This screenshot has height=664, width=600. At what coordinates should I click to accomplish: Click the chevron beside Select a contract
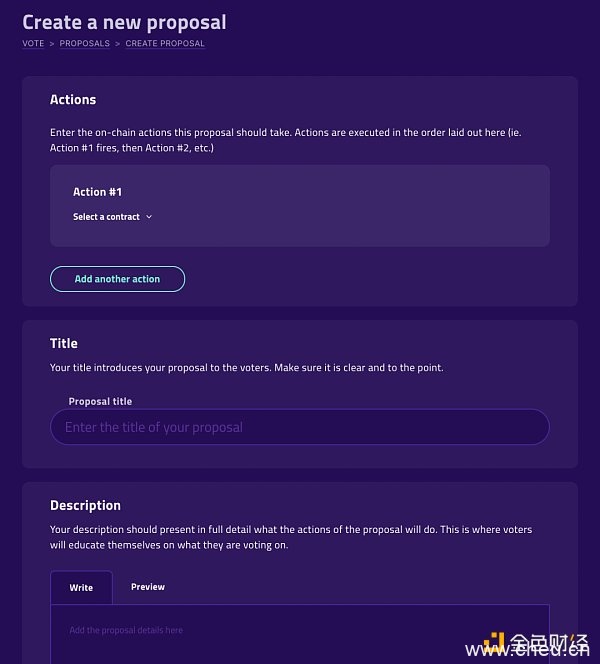pyautogui.click(x=149, y=217)
